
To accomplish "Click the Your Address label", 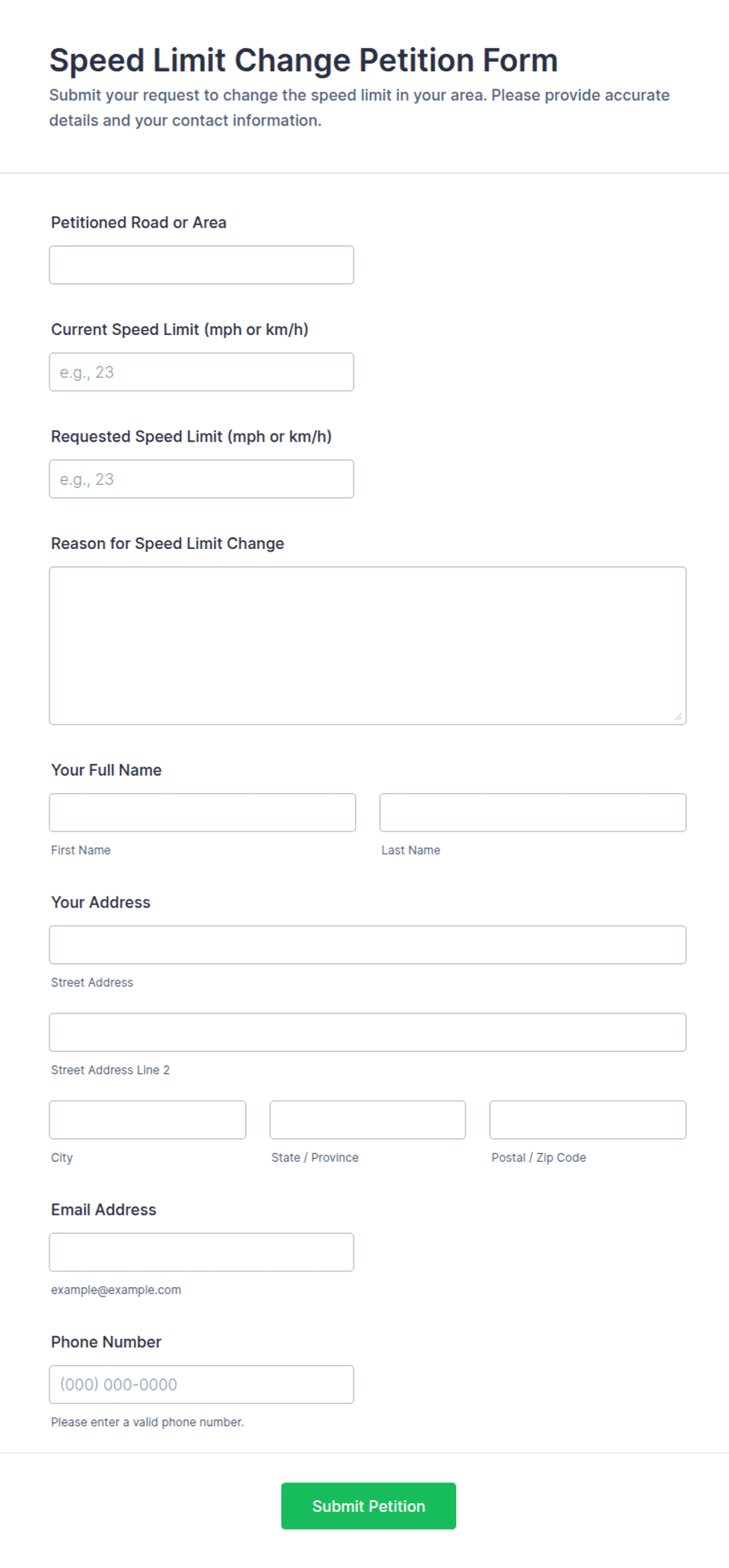I will pyautogui.click(x=100, y=902).
